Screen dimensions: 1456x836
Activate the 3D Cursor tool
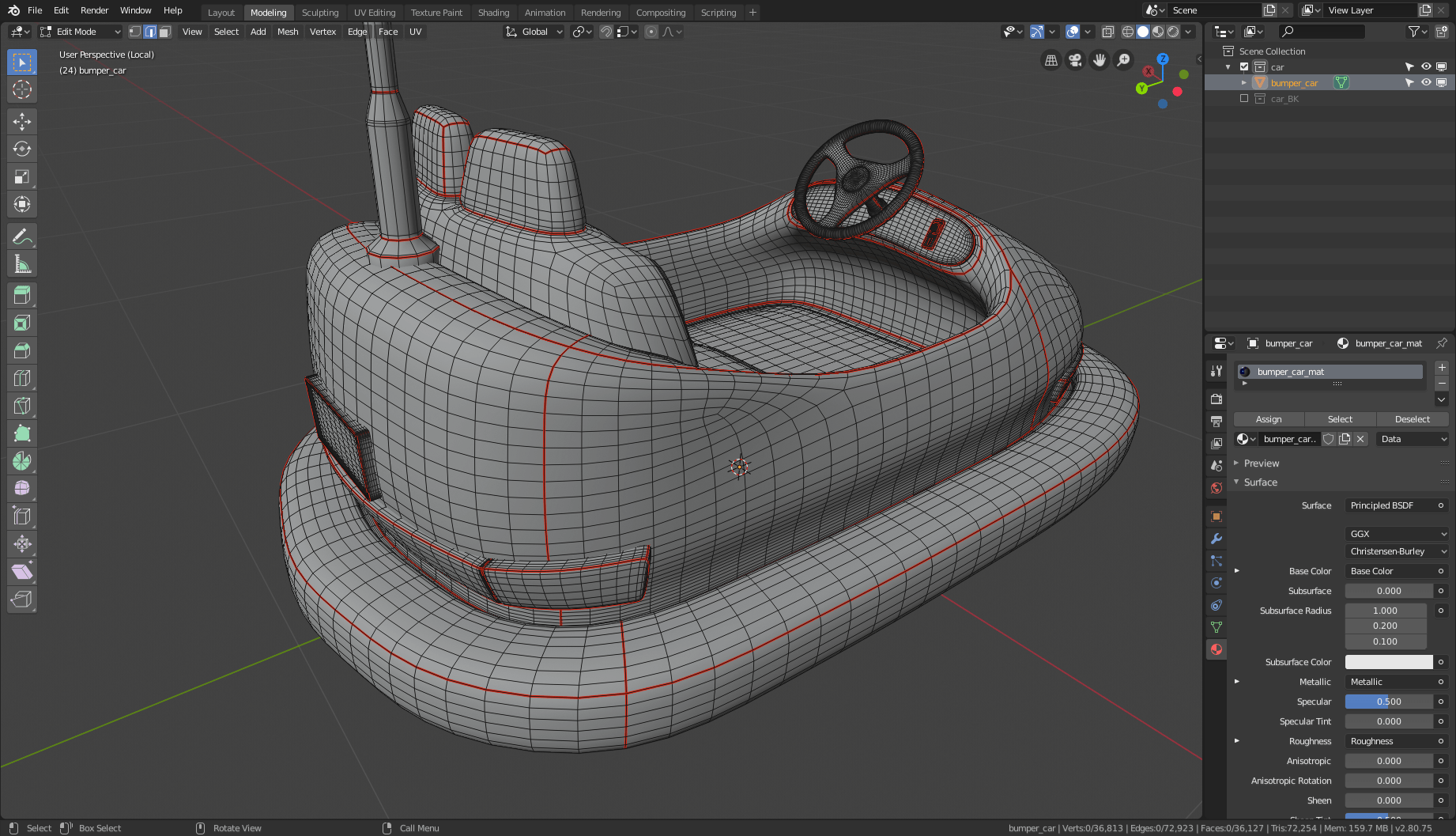pos(22,89)
